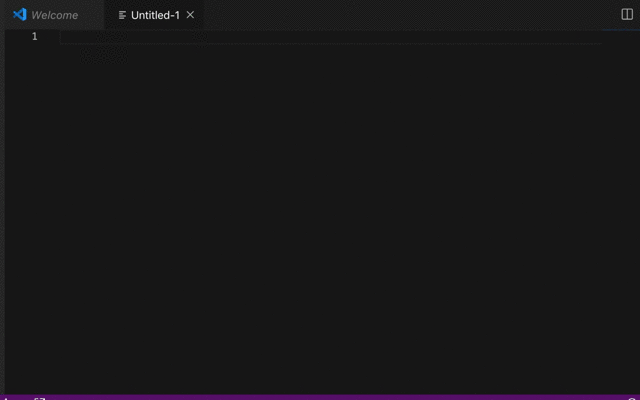Split the editor to the right
Screen dimensions: 640x400
coord(627,14)
